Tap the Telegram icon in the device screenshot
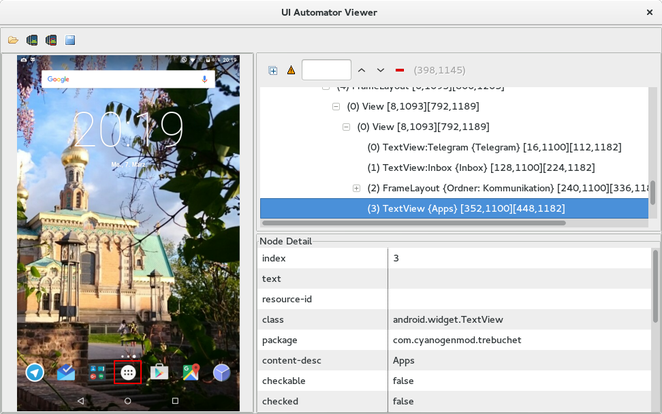This screenshot has height=414, width=662. (x=35, y=373)
